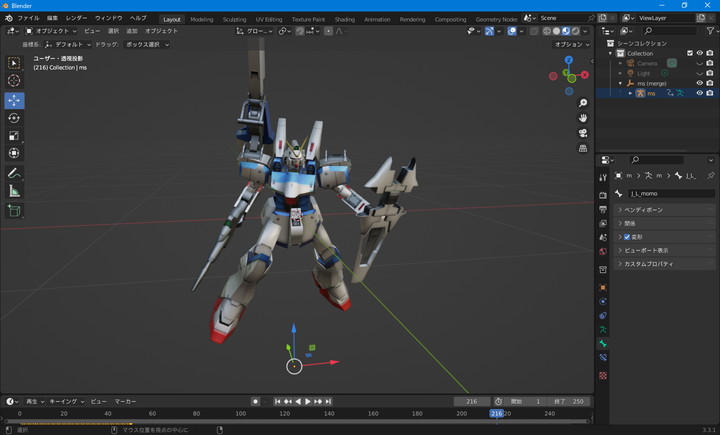
Task: Toggle the 変形 checkbox
Action: pyautogui.click(x=627, y=237)
